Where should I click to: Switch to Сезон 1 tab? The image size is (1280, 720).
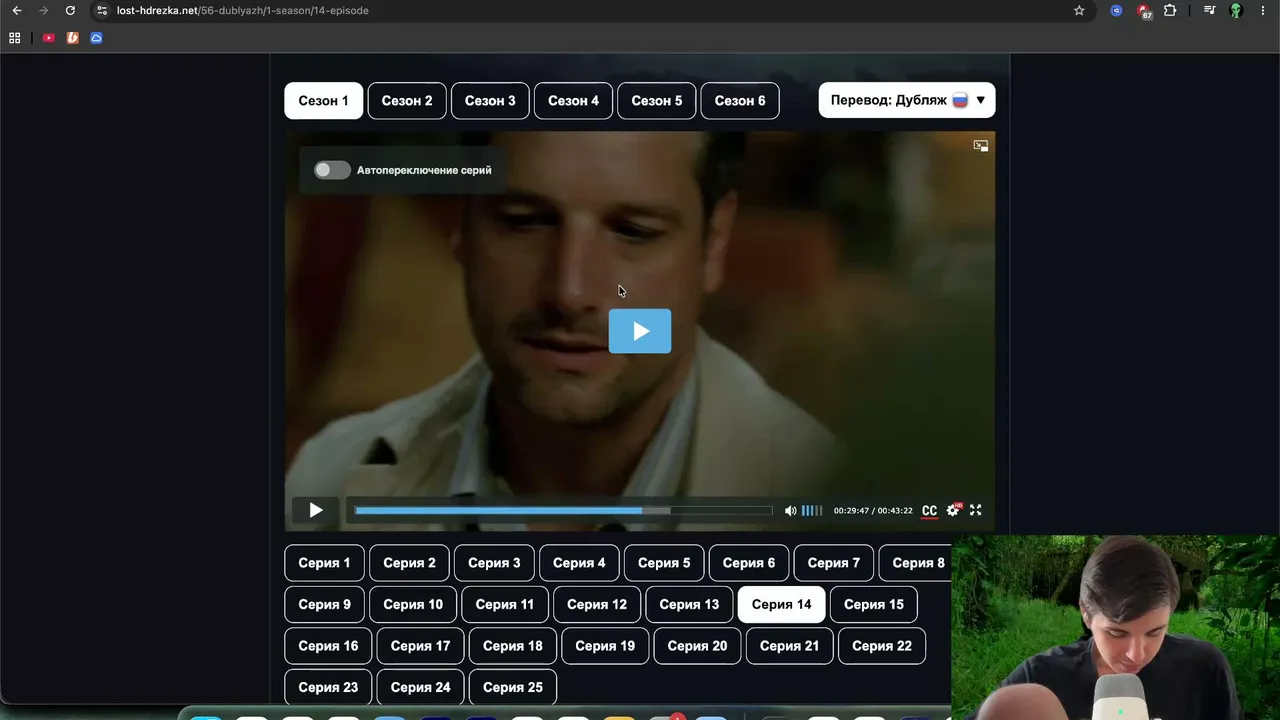point(323,101)
